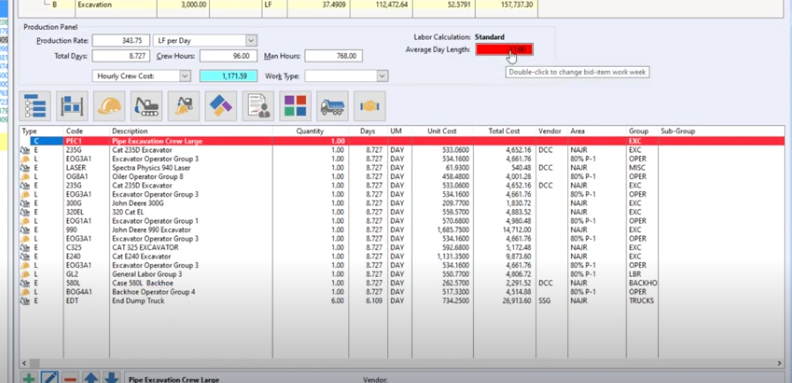The image size is (792, 383).
Task: Click the contract document with person icon
Action: coord(258,106)
